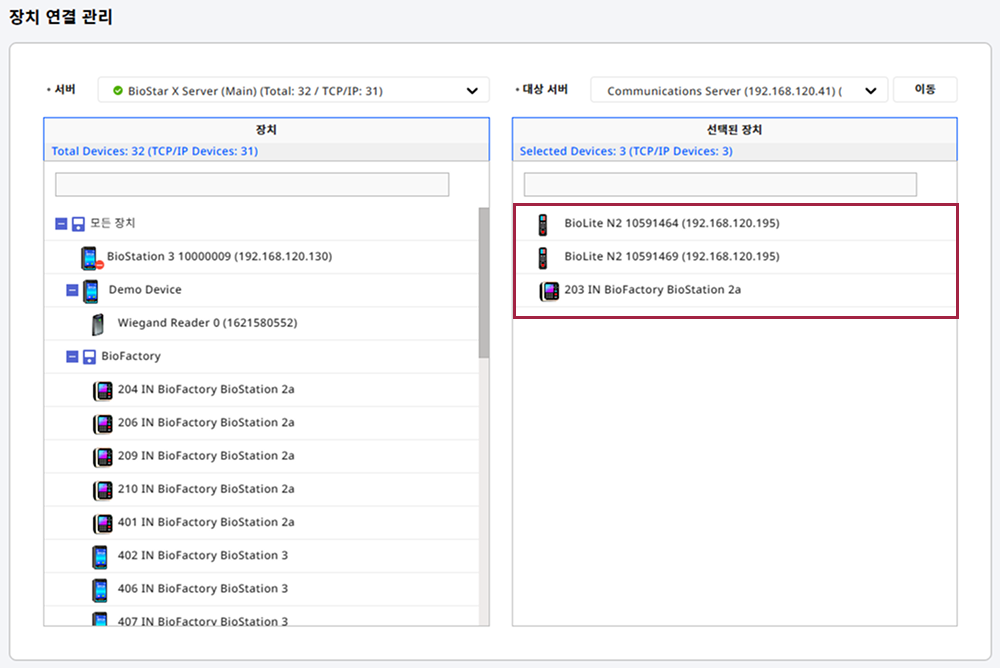1000x668 pixels.
Task: Collapse the 모든 장치 tree node
Action: pos(61,224)
